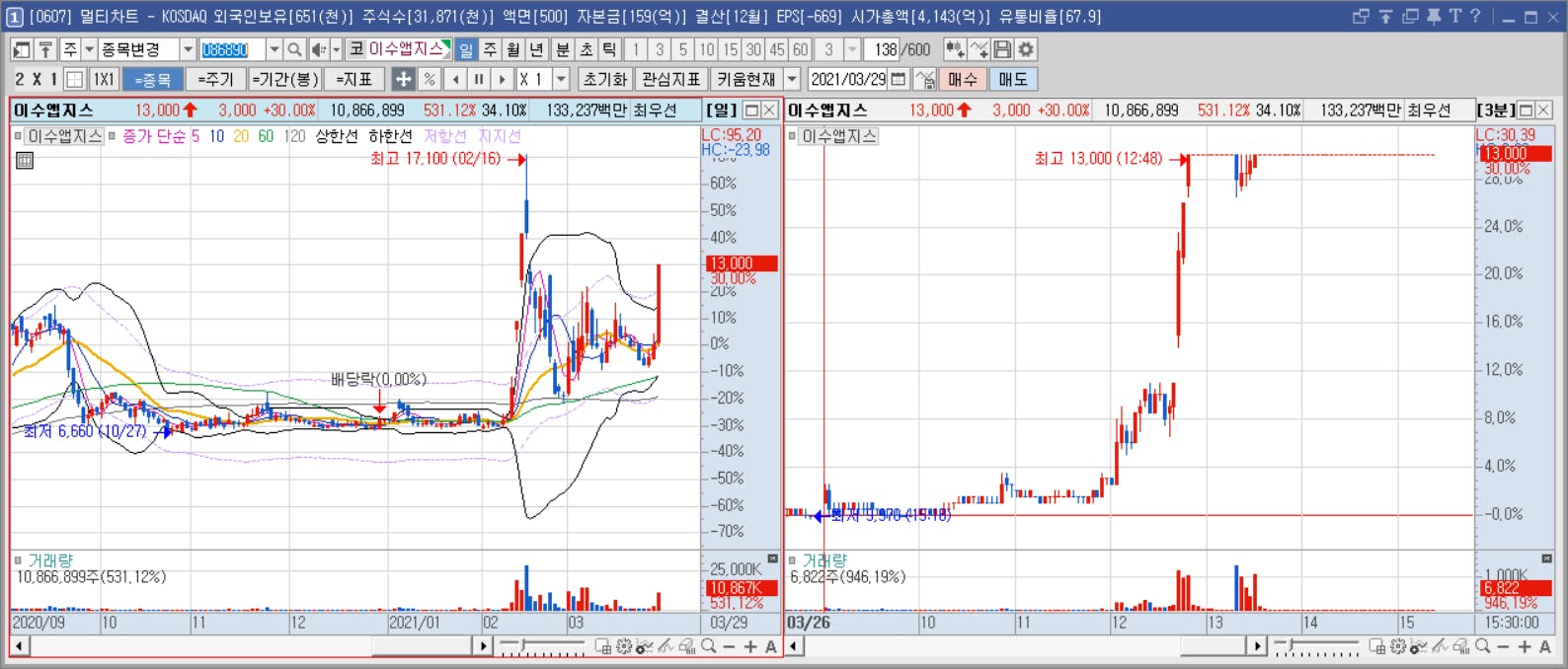Viewport: 1568px width, 669px height.
Task: Click the 1X1 layout button
Action: click(x=104, y=79)
